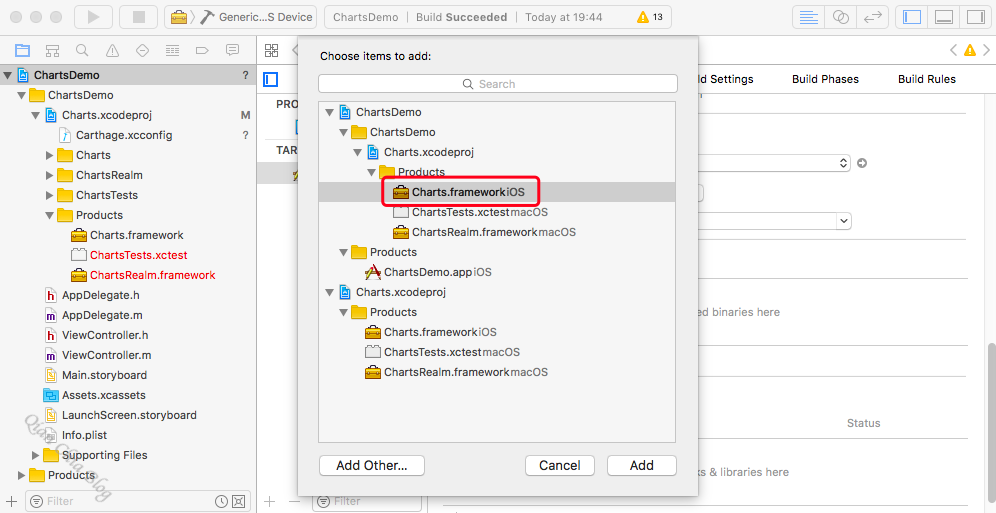Show the Debug navigator
The width and height of the screenshot is (996, 513).
coord(172,50)
